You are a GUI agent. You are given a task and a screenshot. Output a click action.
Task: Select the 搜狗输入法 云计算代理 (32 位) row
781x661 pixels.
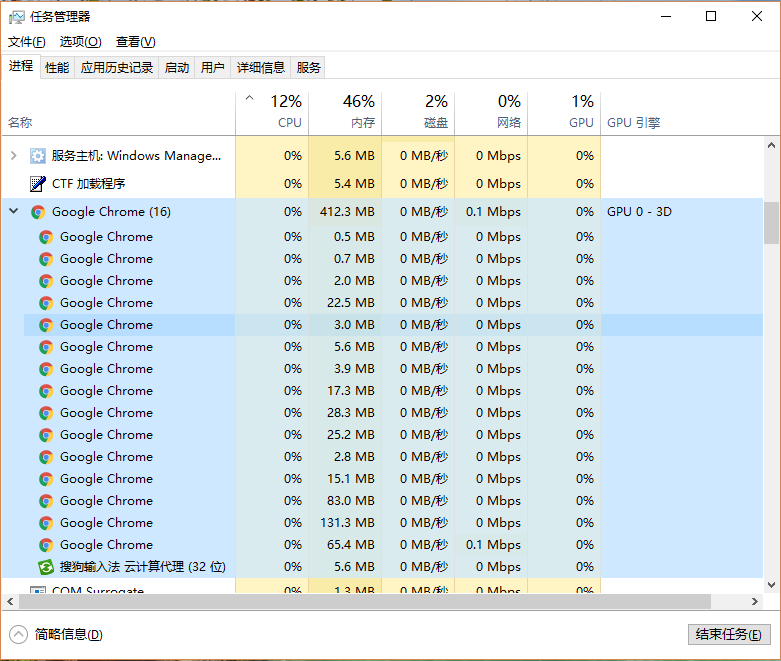[x=393, y=567]
